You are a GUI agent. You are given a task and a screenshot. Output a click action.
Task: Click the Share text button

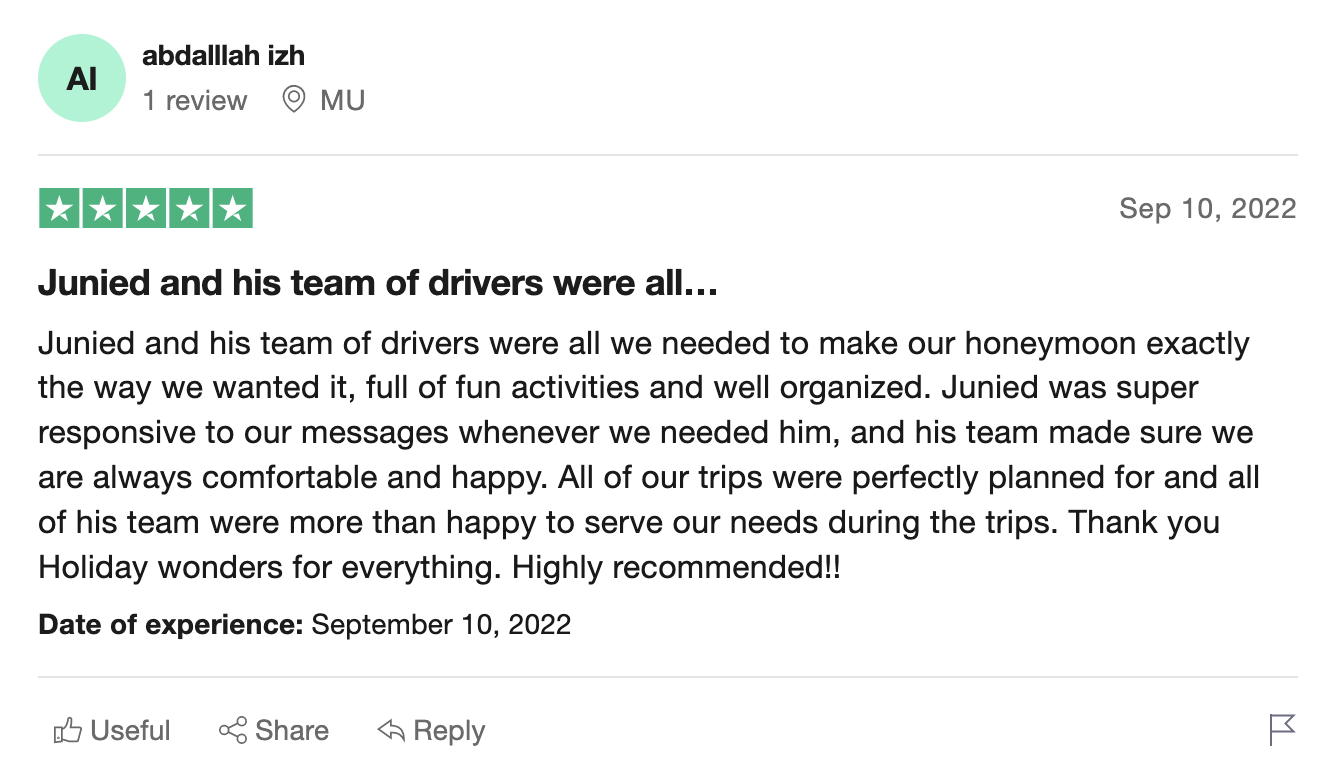coord(292,731)
